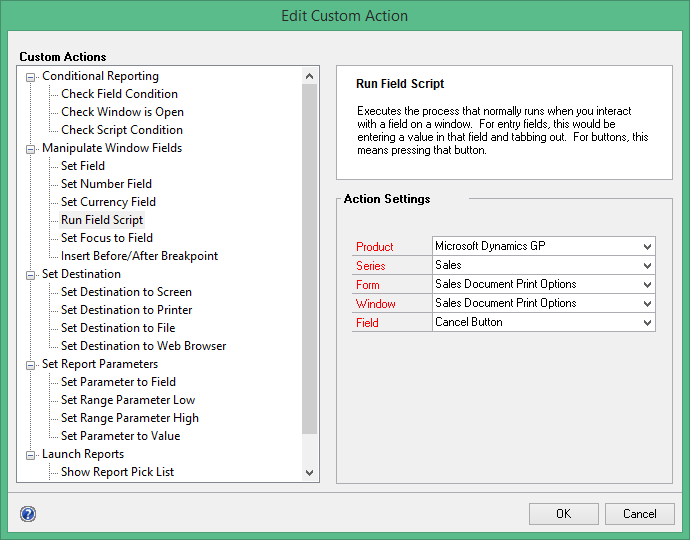Click the Edit Custom Action title bar

(x=345, y=16)
